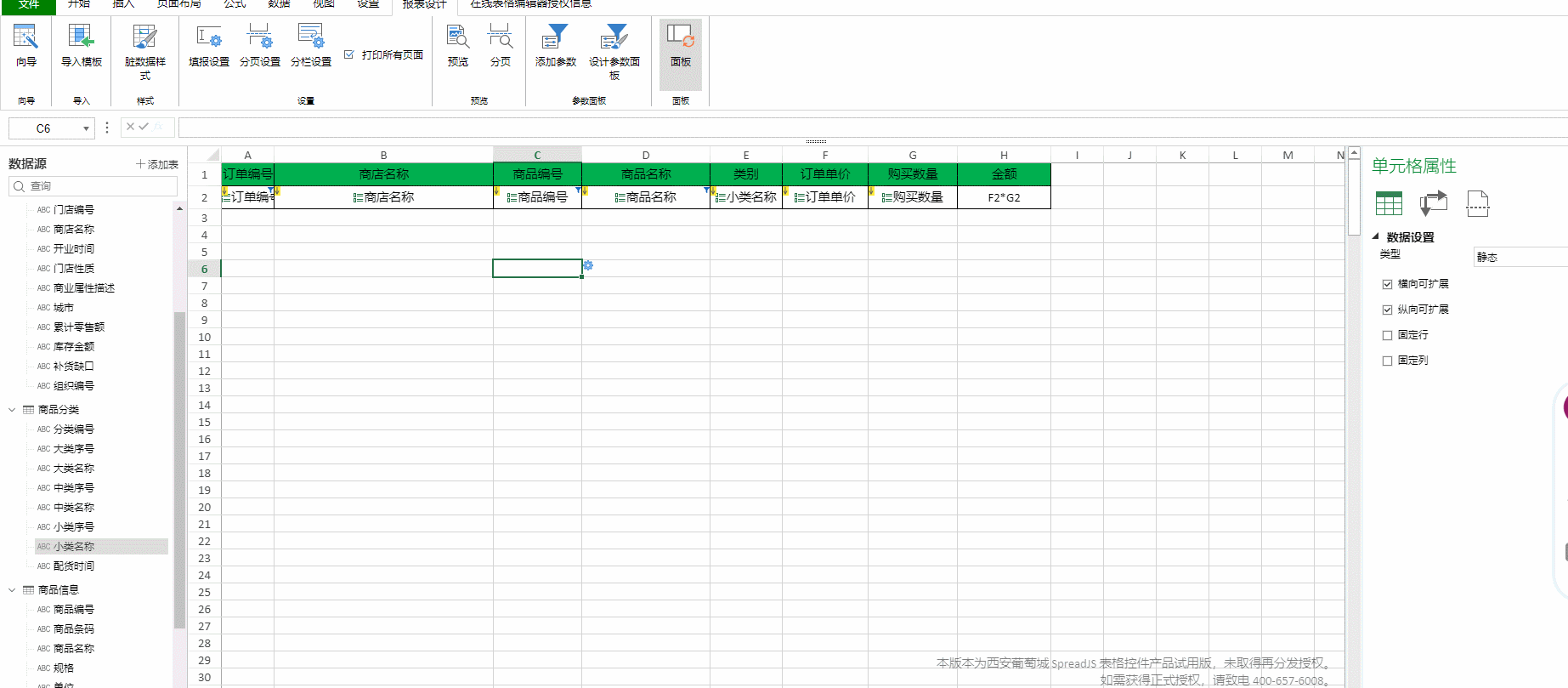Enable the 固定列 checkbox
The image size is (1568, 688).
pos(1387,361)
